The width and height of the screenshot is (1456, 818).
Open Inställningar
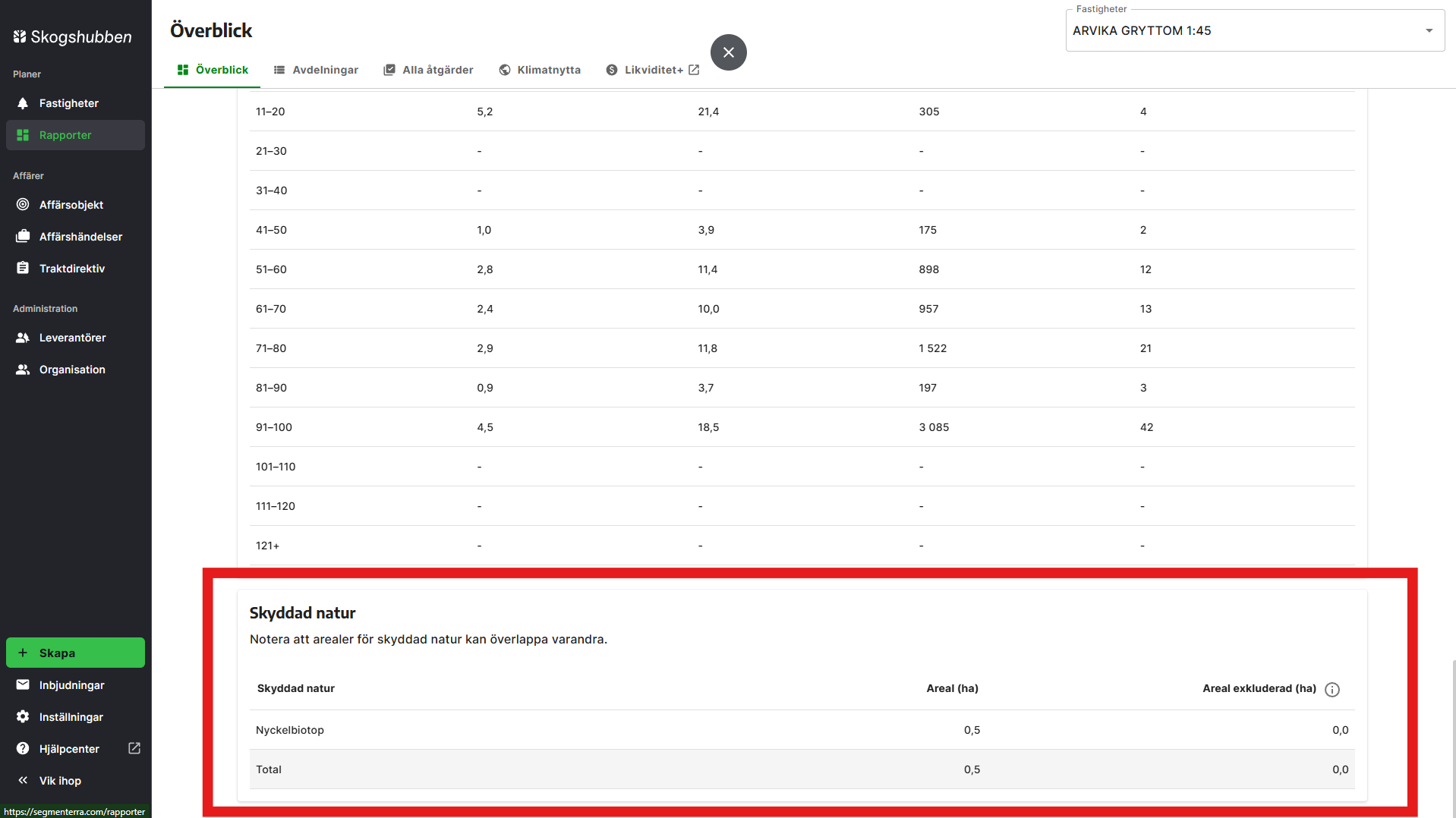(75, 717)
